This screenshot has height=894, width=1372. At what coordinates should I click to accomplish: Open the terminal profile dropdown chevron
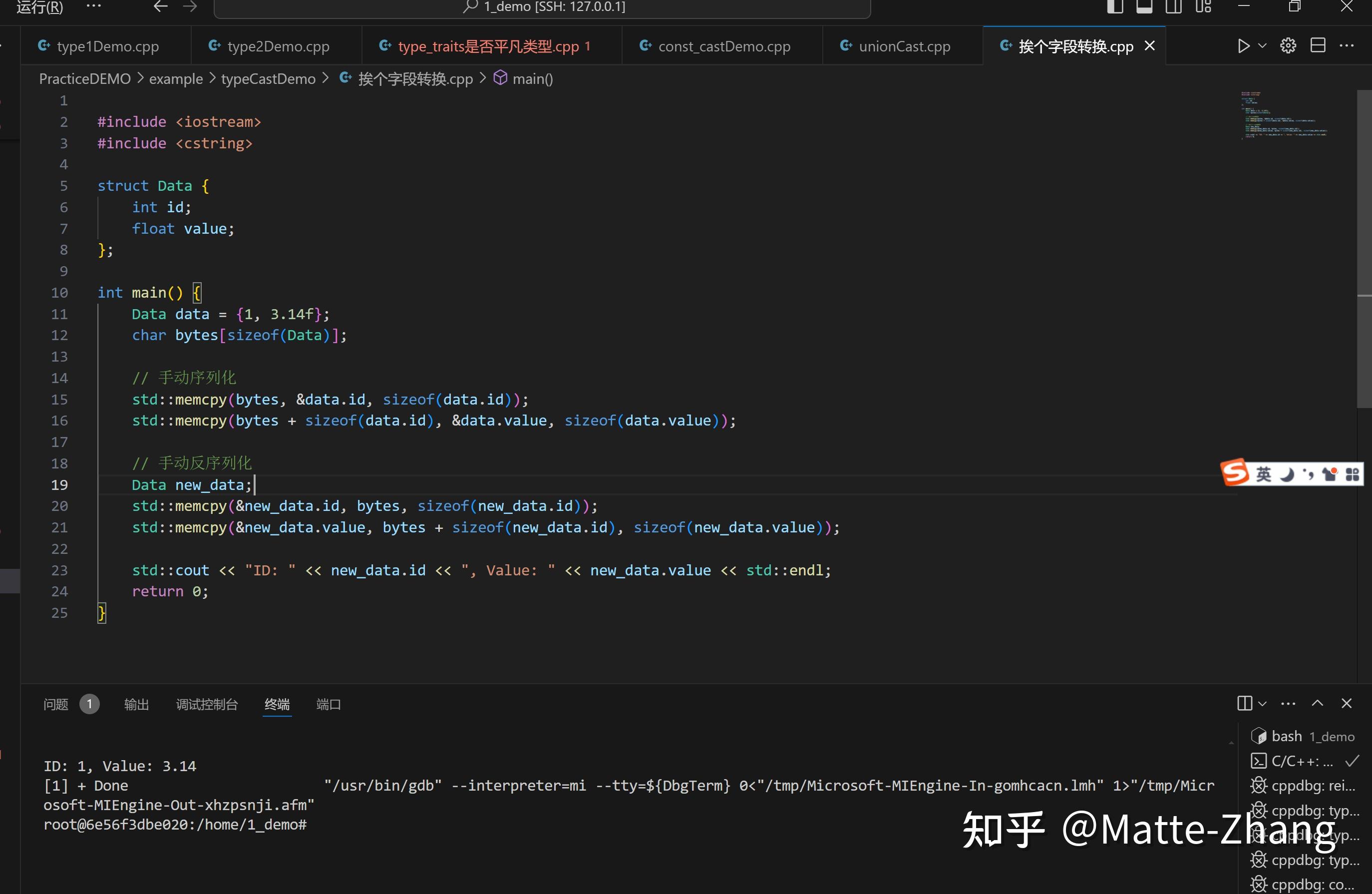[x=1263, y=703]
